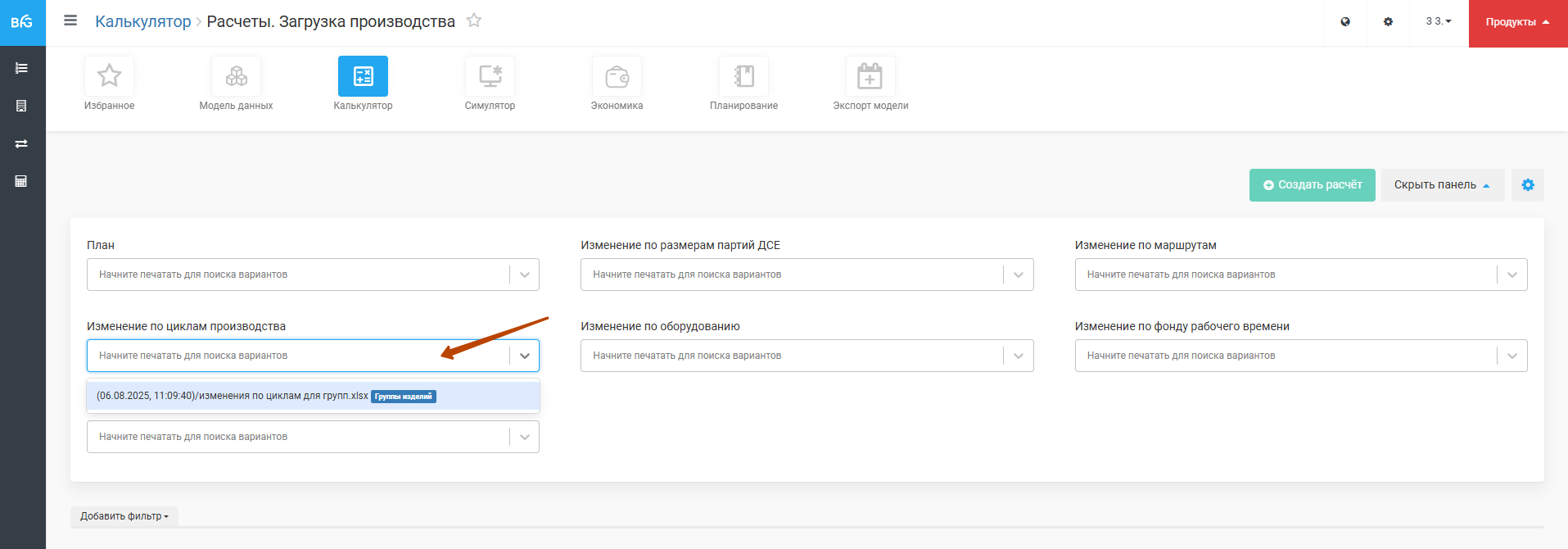Expand the План dropdown arrow
The image size is (1568, 549).
pyautogui.click(x=525, y=274)
